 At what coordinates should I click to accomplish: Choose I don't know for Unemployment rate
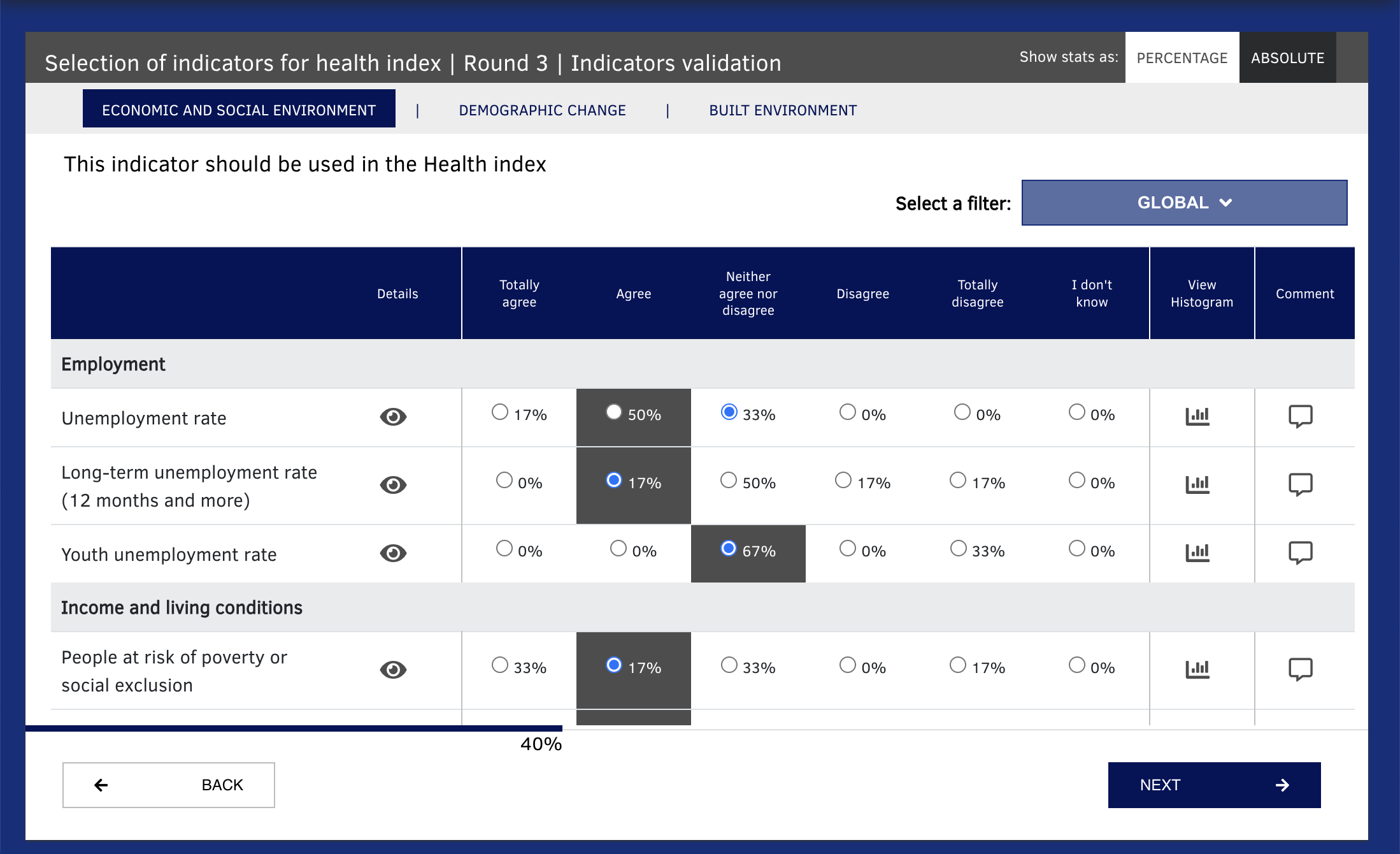(x=1077, y=412)
